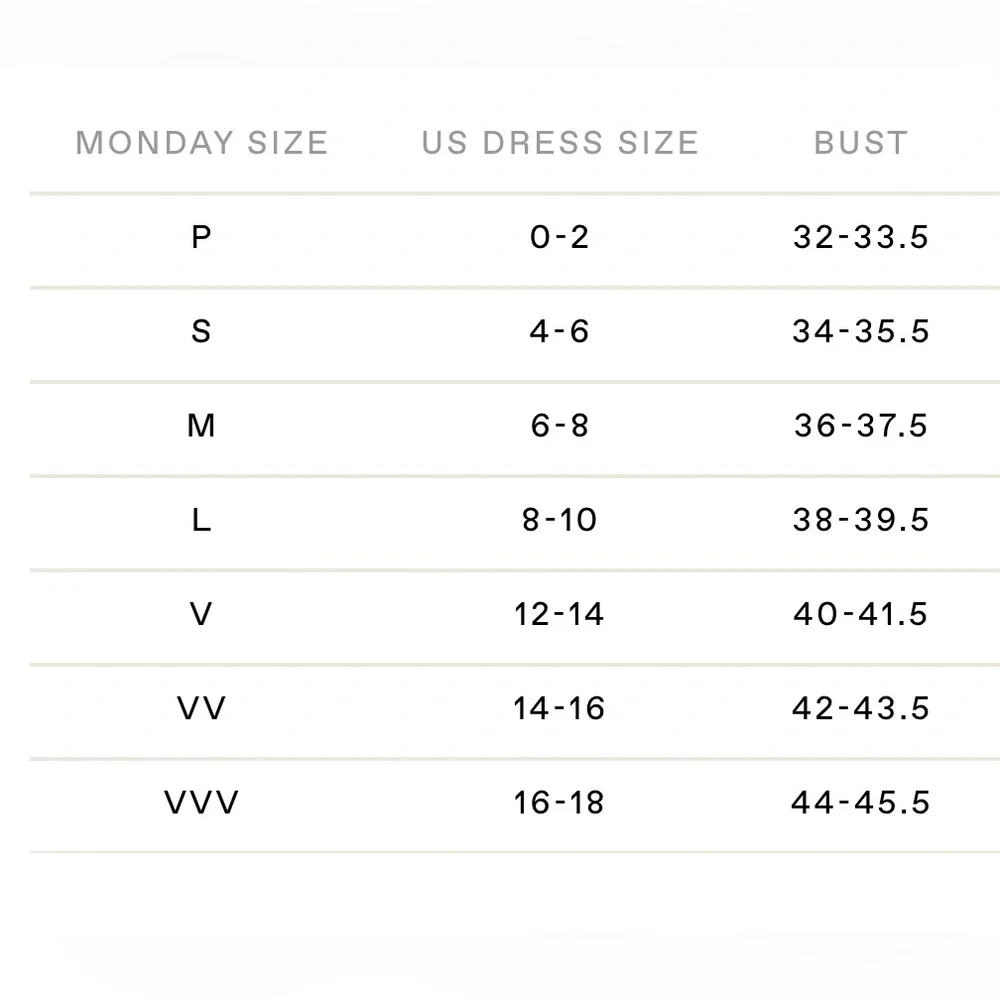Select the V size row label
Viewport: 1000px width, 1000px height.
click(x=201, y=614)
